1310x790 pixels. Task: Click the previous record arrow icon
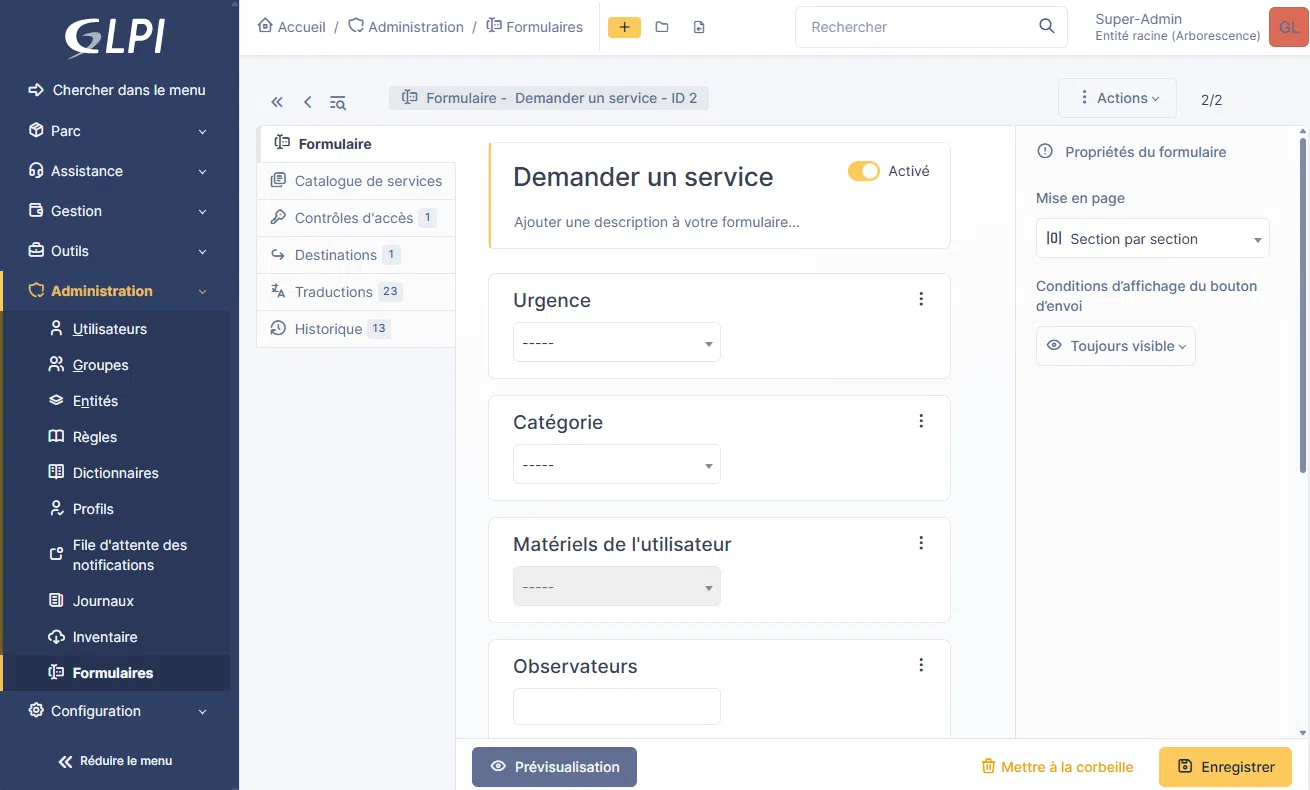[307, 102]
